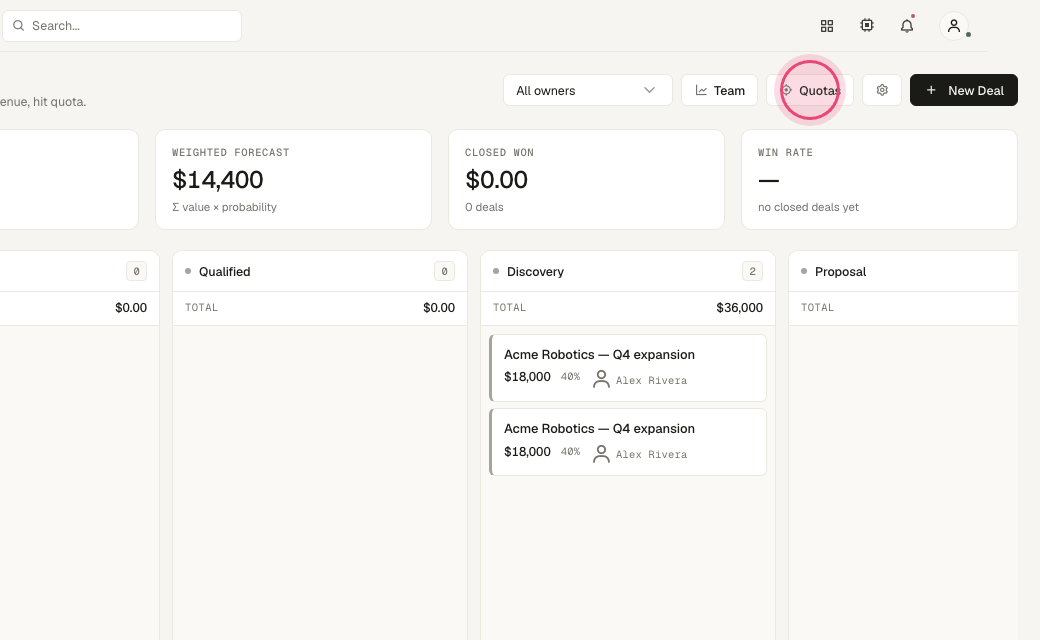Click the Qualified count badge 0
Image resolution: width=1040 pixels, height=640 pixels.
tap(444, 271)
